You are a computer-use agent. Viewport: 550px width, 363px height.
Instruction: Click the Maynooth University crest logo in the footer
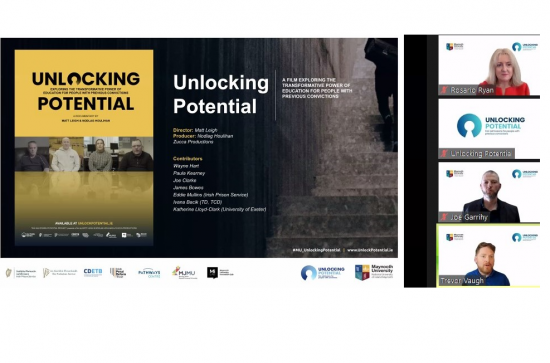click(374, 272)
